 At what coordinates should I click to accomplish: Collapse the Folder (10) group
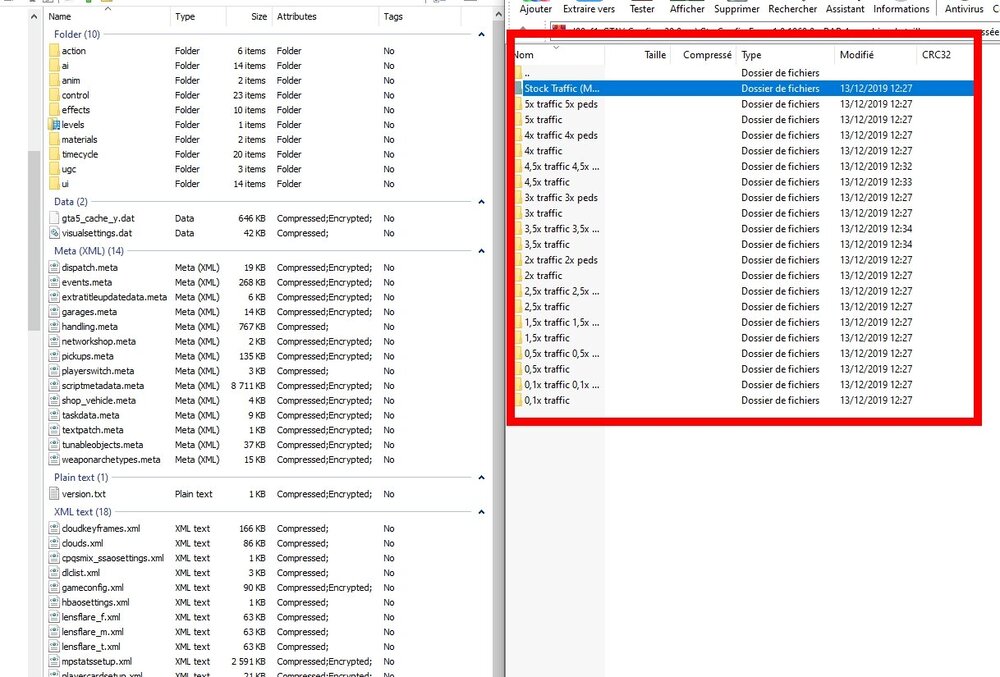pyautogui.click(x=482, y=34)
